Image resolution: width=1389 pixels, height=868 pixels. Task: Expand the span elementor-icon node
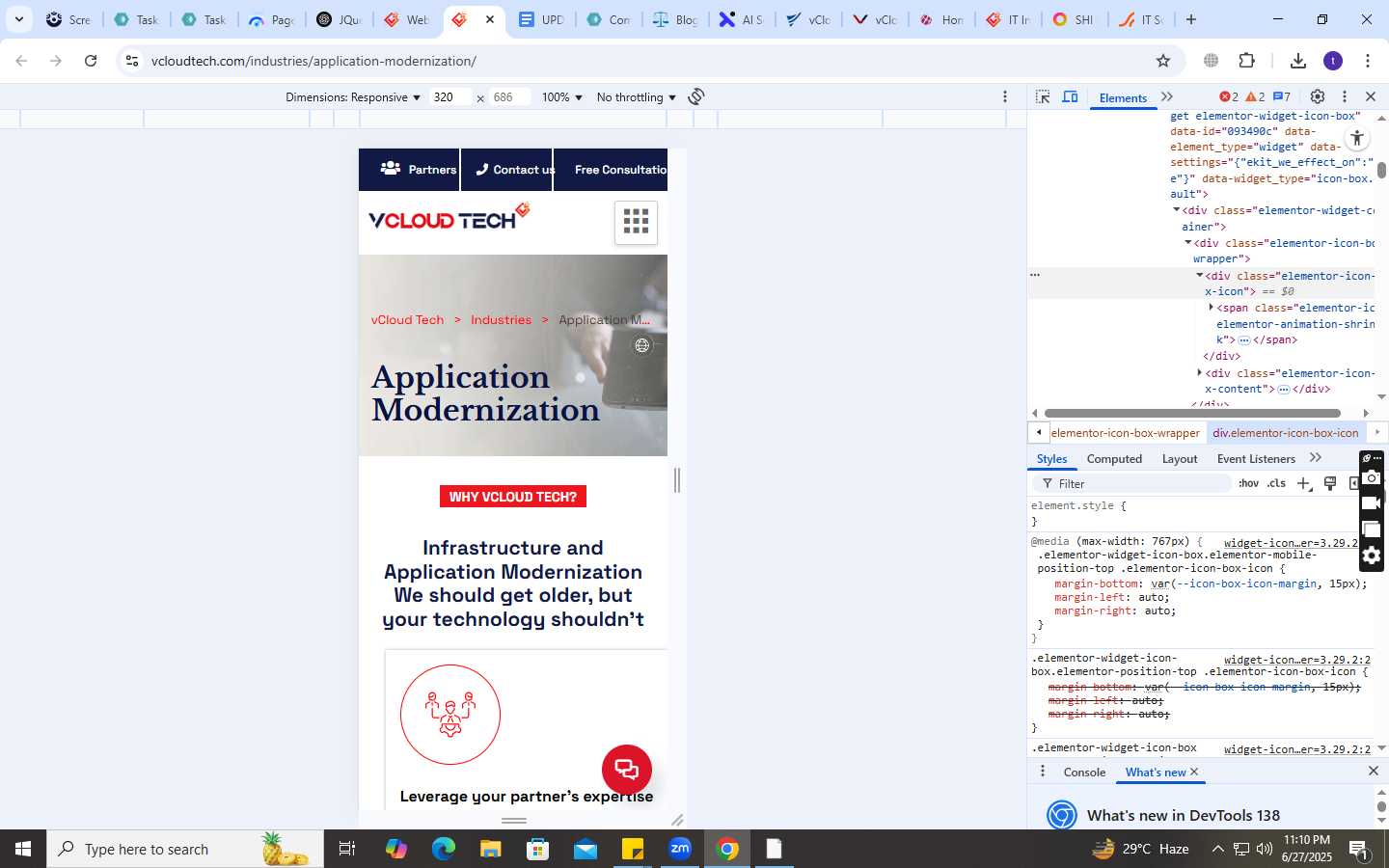coord(1212,308)
